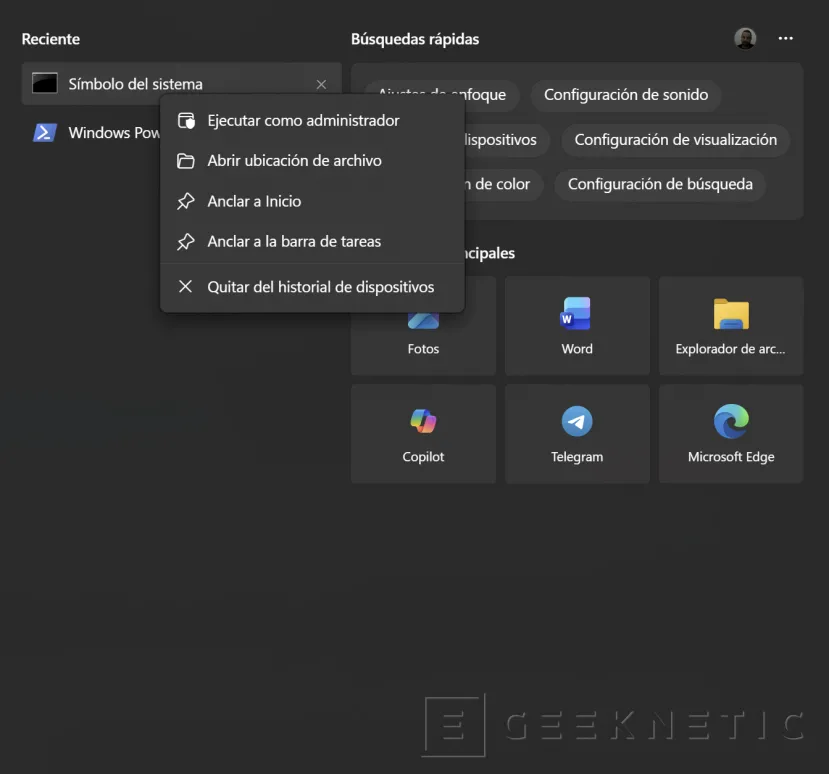Screen dimensions: 829x774
Task: Open the ellipsis options menu
Action: [785, 38]
